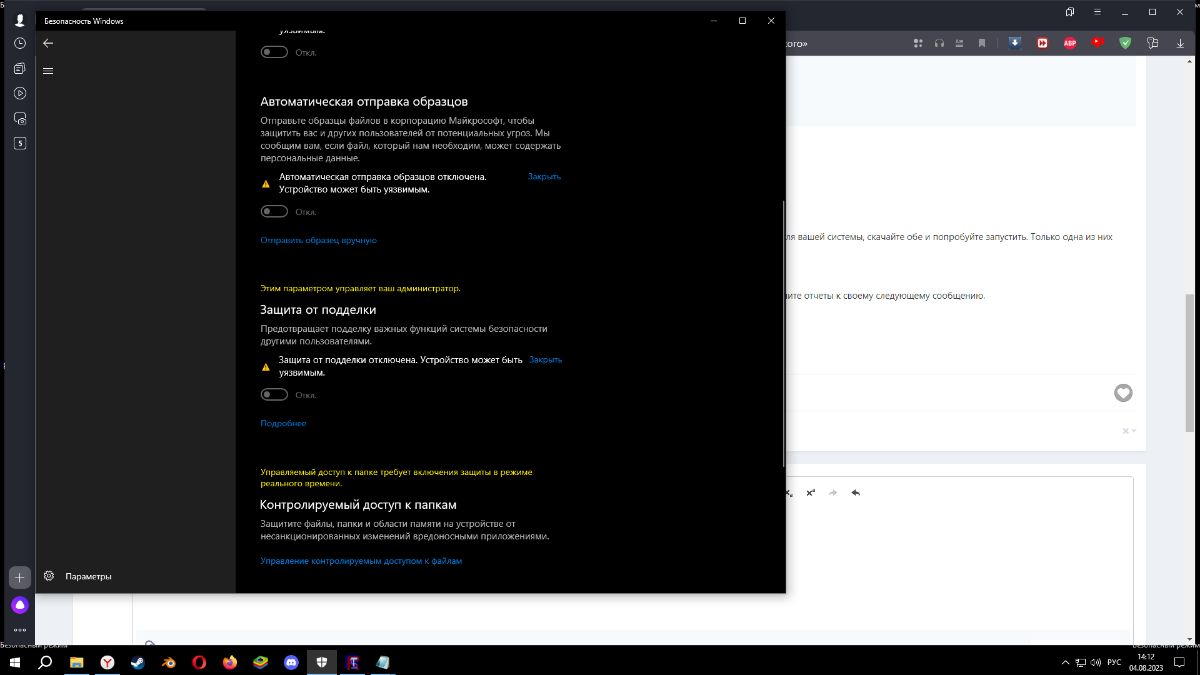Click the red fast-forward extension icon

[x=1042, y=43]
